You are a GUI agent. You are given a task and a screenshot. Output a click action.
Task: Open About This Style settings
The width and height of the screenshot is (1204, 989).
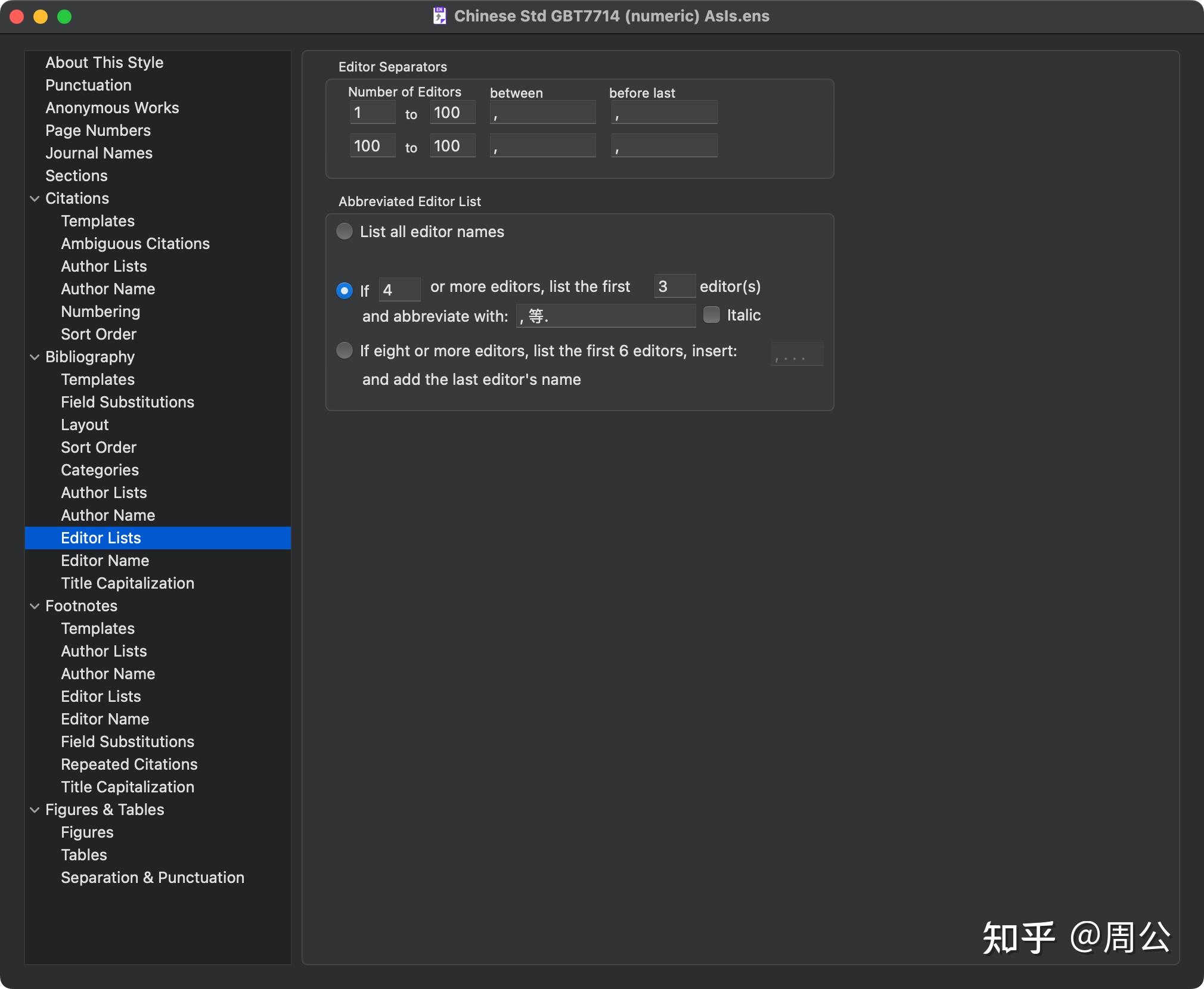point(104,62)
